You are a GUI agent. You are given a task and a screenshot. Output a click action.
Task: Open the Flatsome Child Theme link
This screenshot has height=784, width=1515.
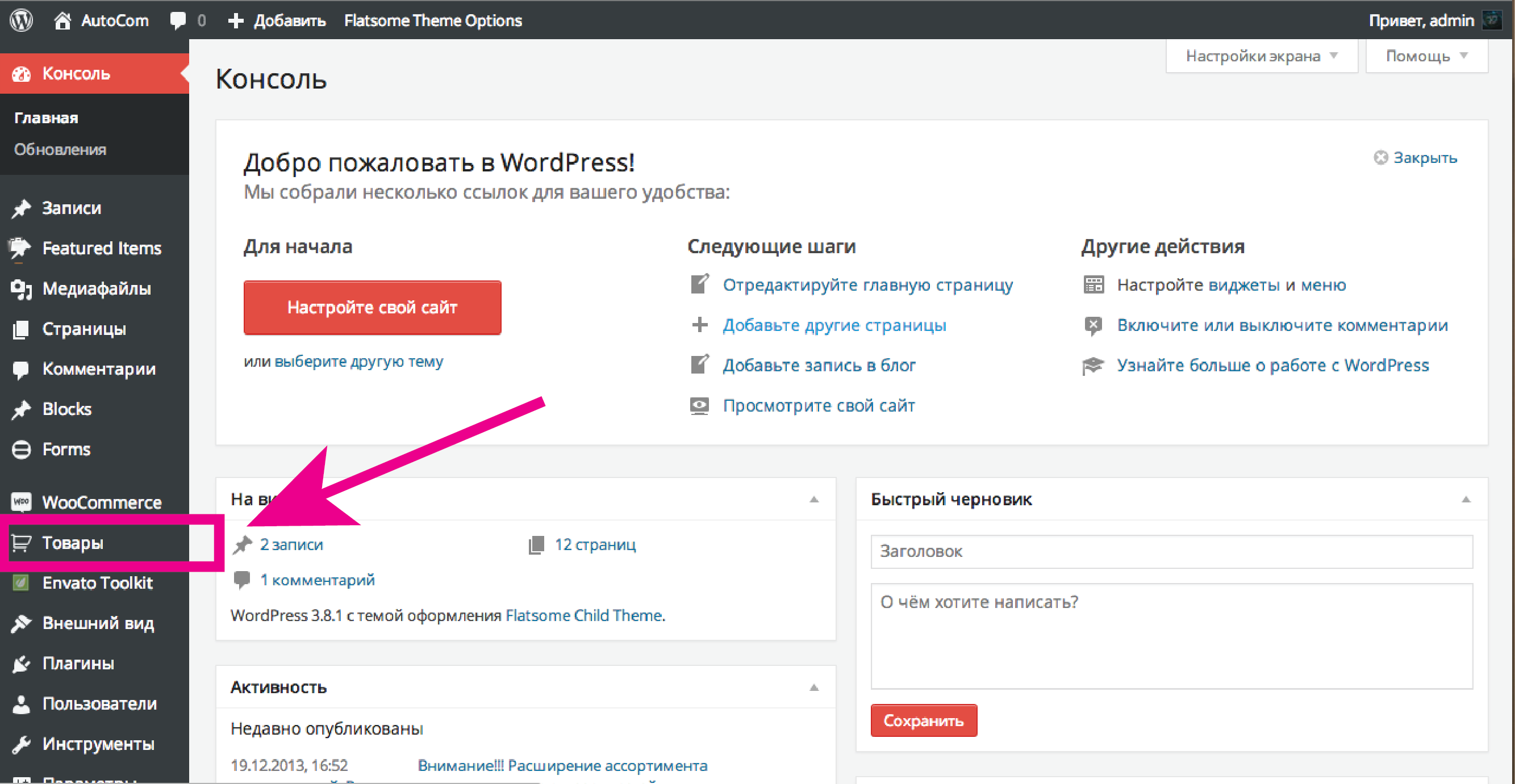click(x=585, y=615)
